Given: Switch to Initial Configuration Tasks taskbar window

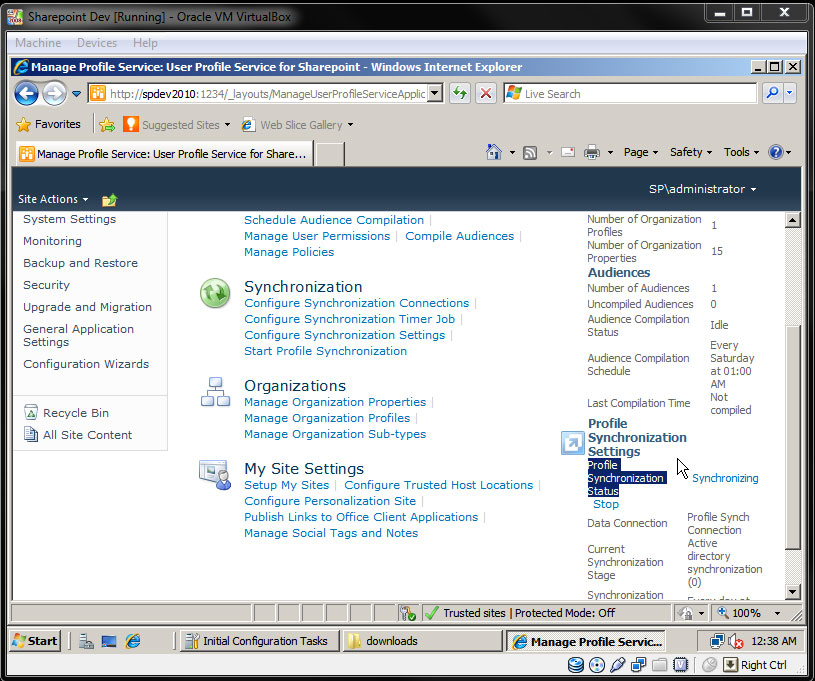Looking at the screenshot, I should (259, 641).
